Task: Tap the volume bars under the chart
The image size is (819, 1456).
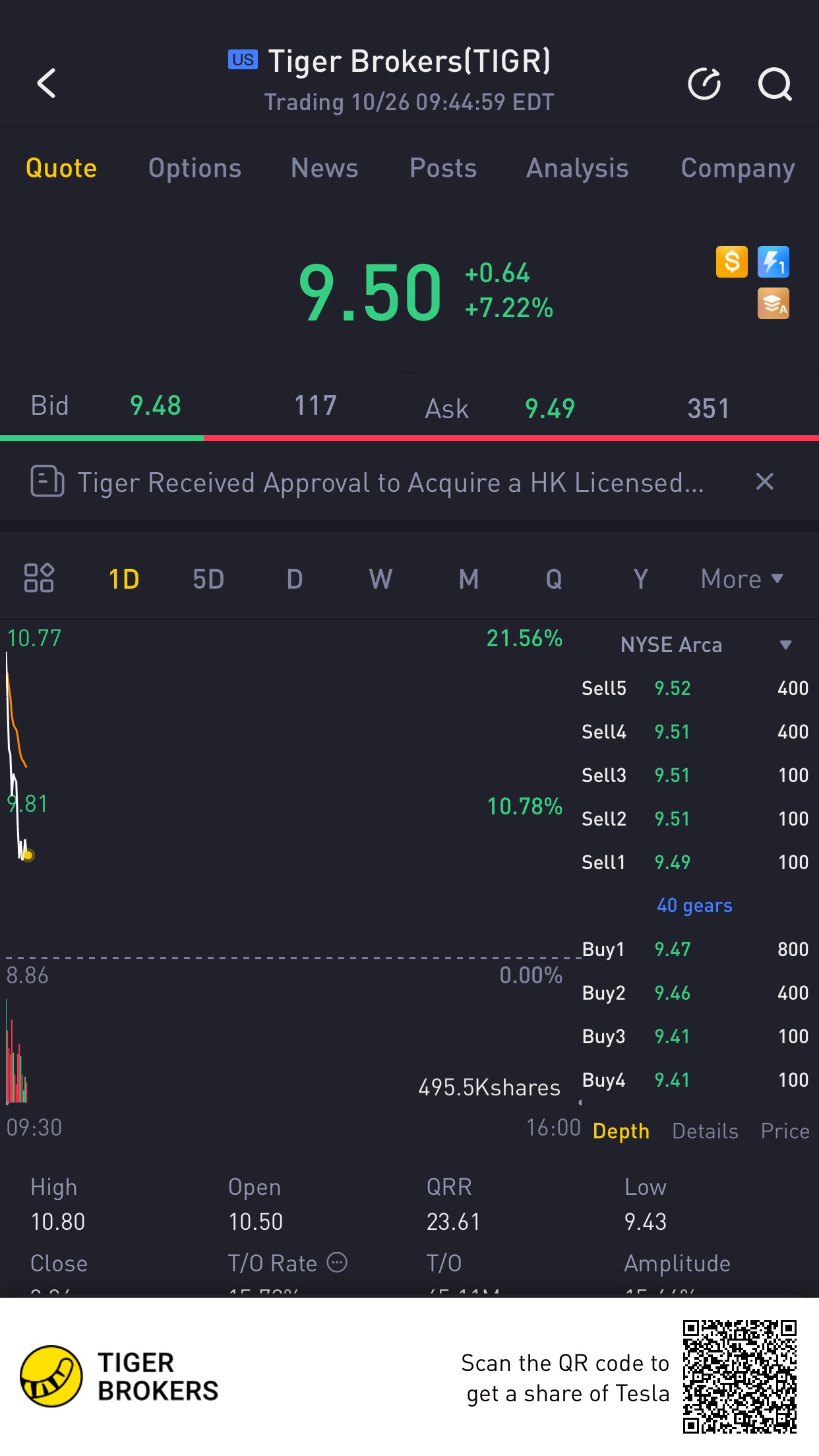Action: (16, 1052)
